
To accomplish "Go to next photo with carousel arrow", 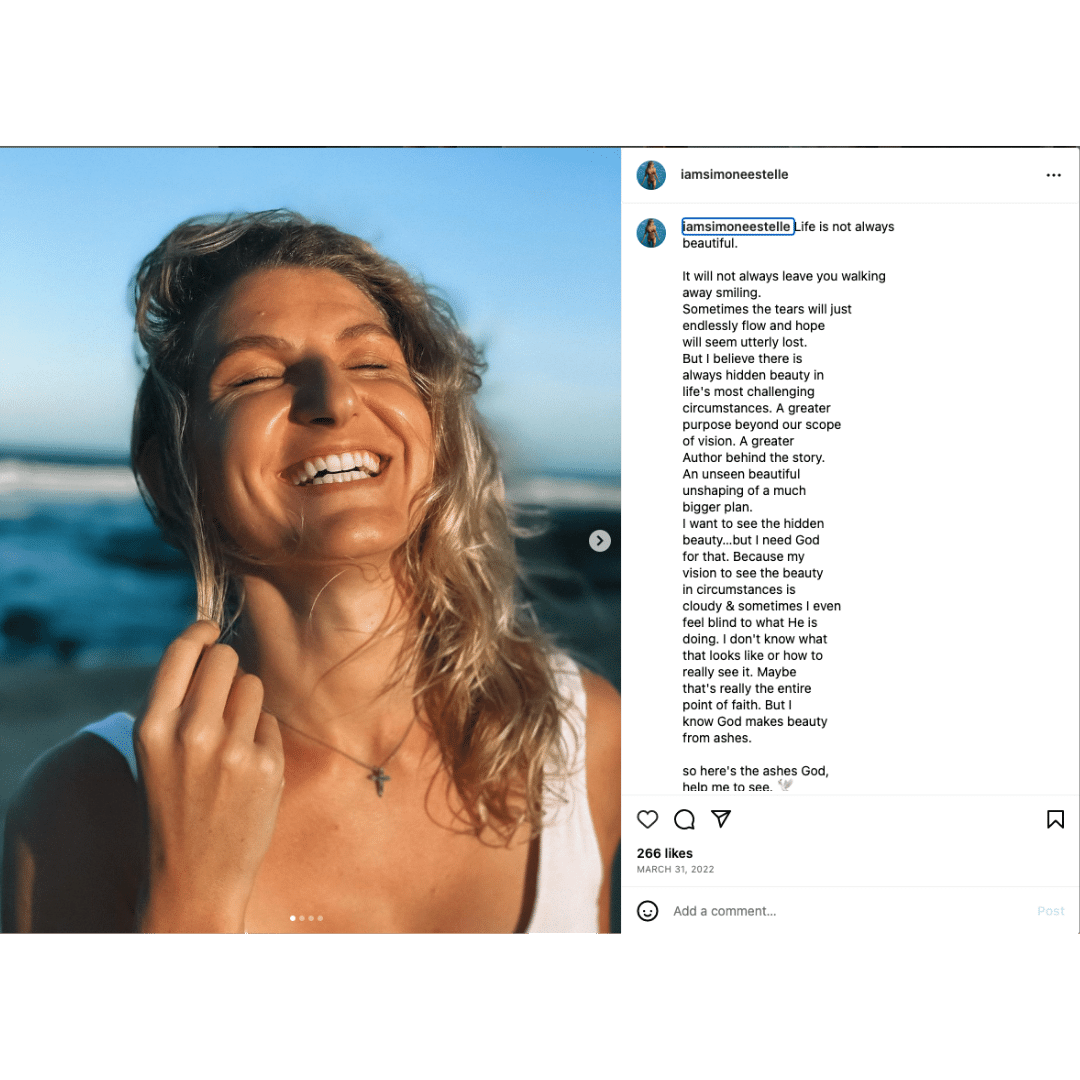I will pos(600,541).
